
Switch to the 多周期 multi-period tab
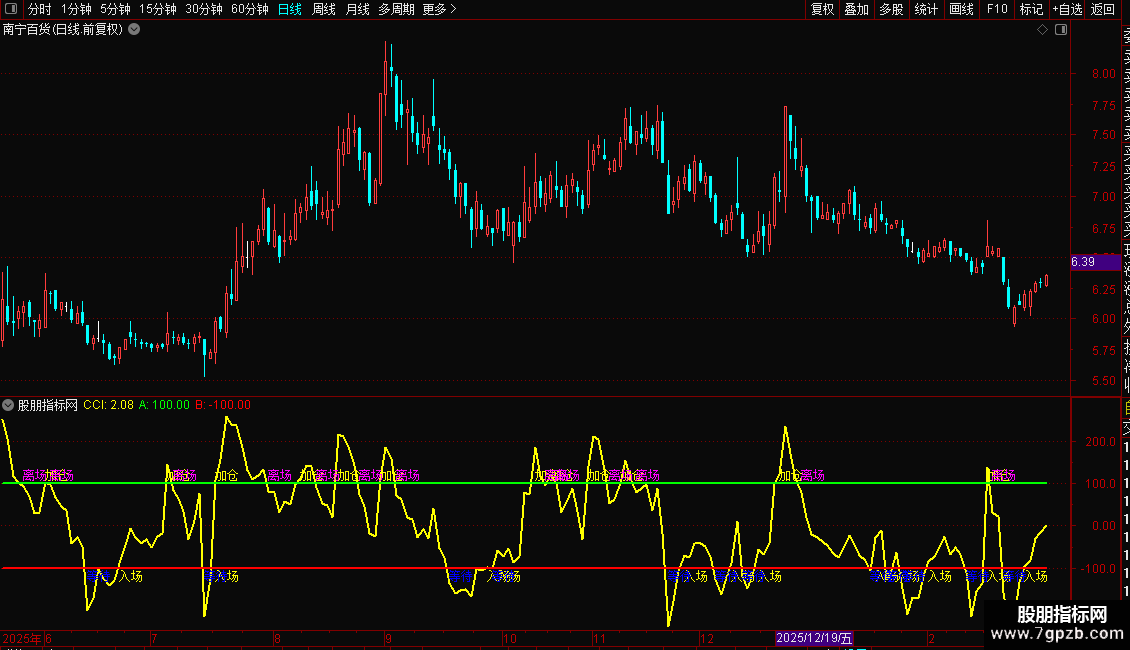click(396, 9)
